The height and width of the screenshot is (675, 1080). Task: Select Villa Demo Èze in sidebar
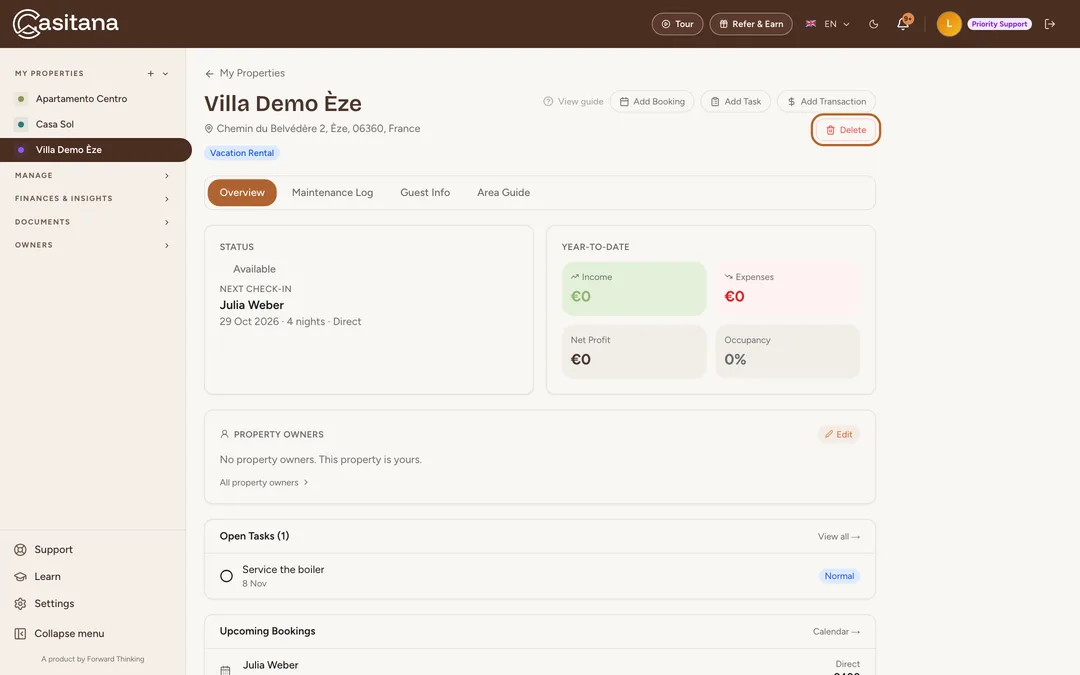click(96, 149)
